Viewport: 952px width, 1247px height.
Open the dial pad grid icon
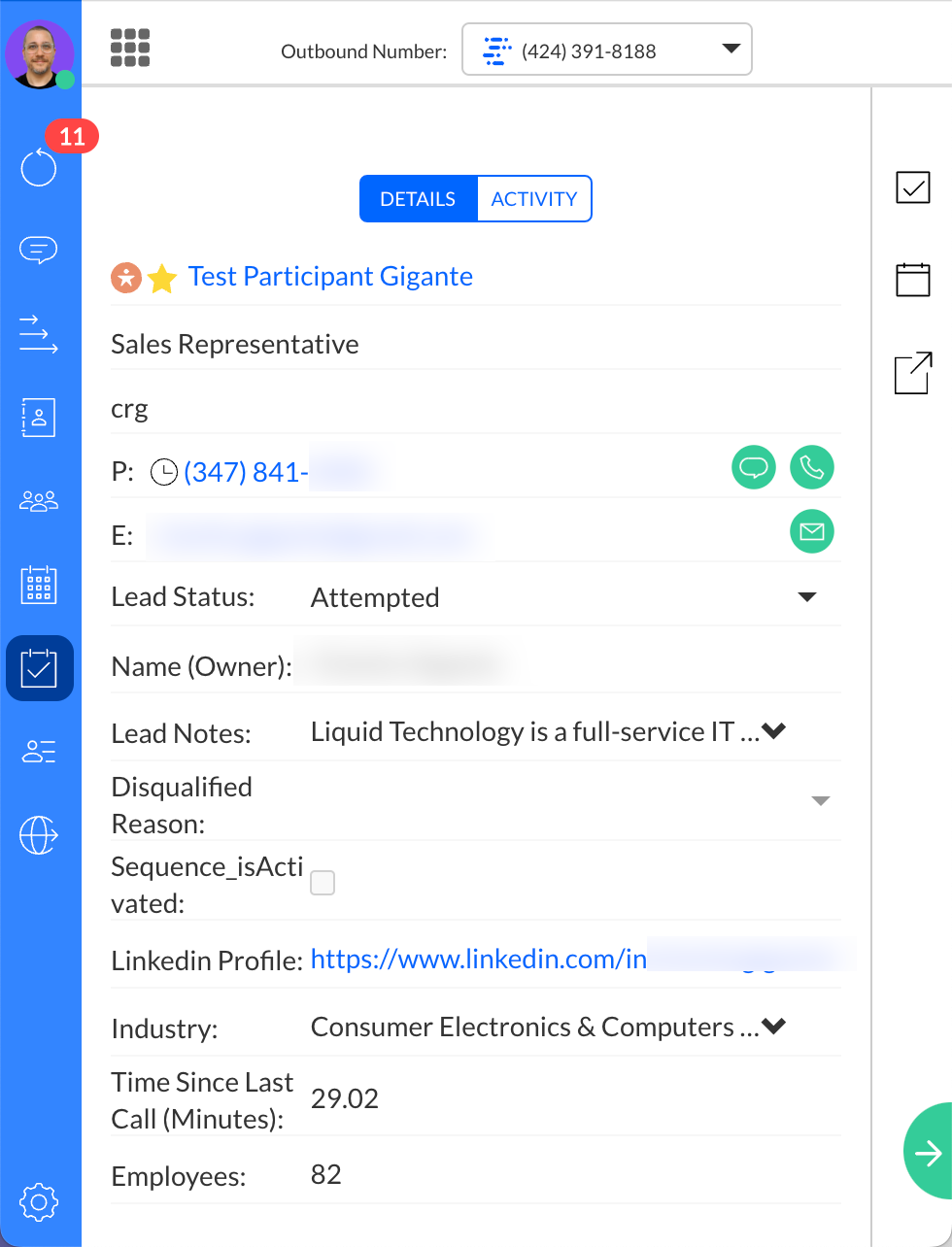[x=130, y=48]
